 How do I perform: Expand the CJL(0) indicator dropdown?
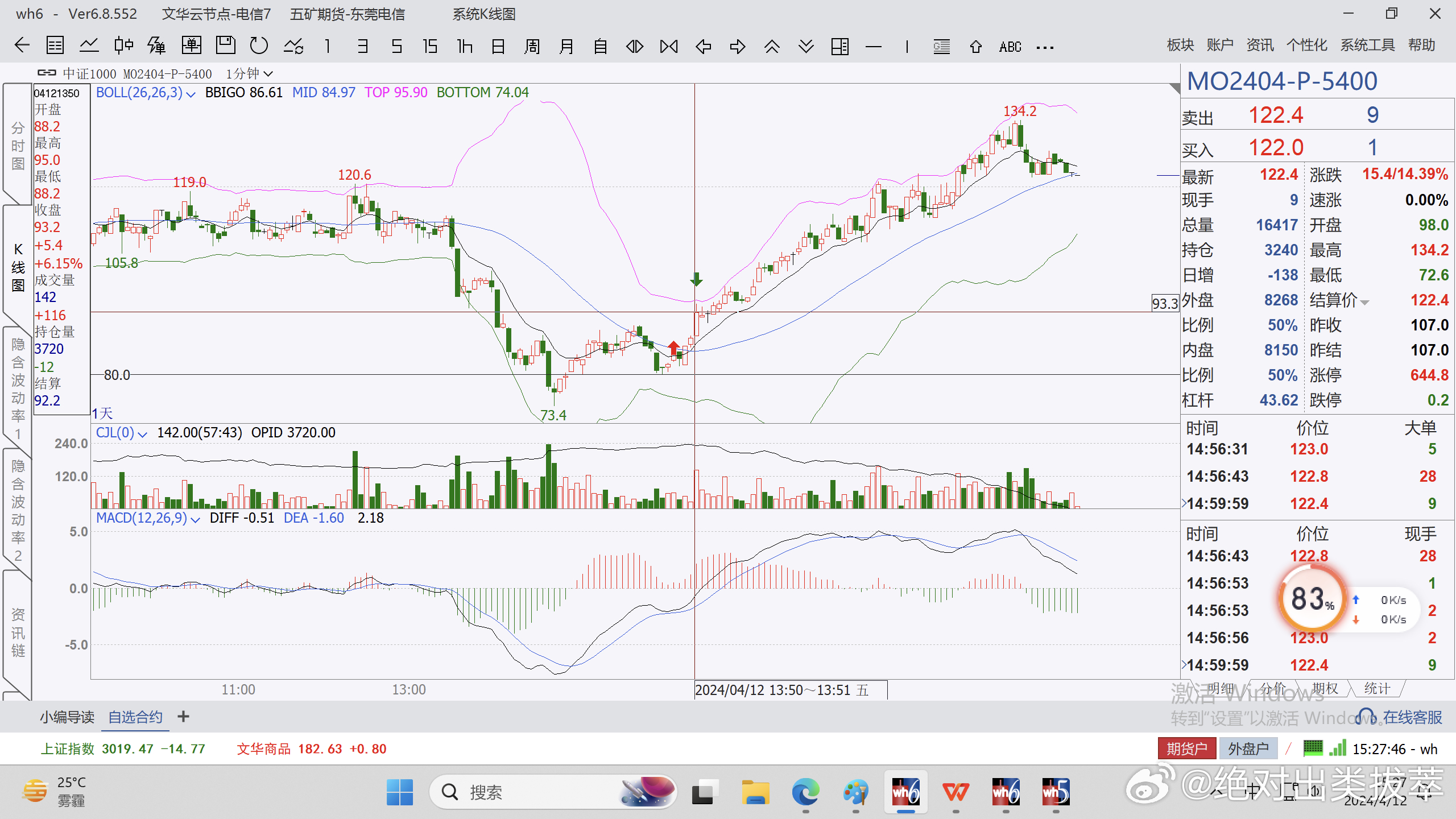pos(143,434)
